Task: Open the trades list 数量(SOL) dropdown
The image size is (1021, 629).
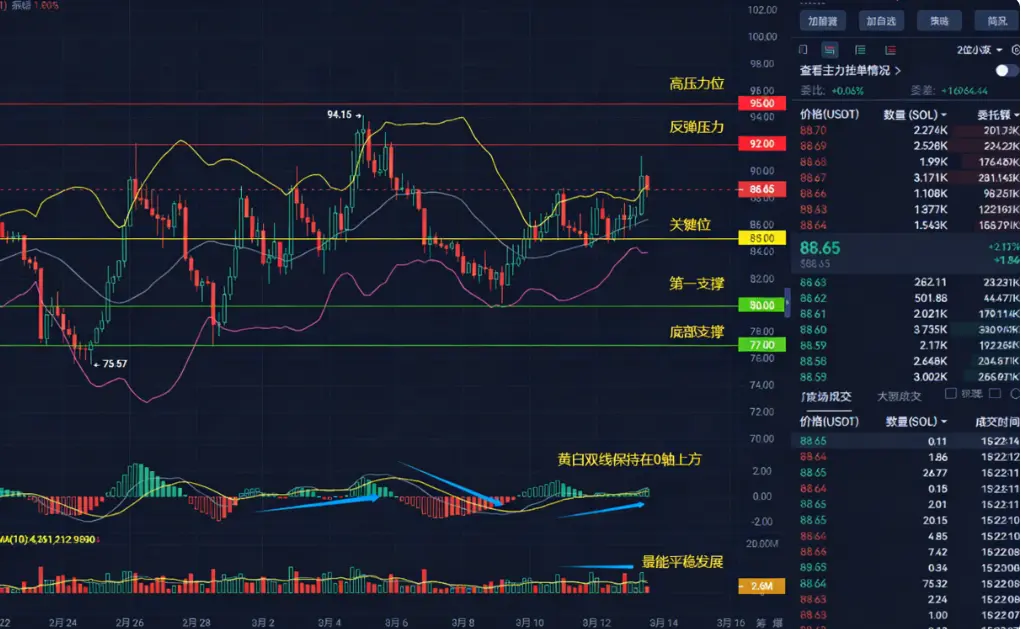Action: [x=916, y=421]
